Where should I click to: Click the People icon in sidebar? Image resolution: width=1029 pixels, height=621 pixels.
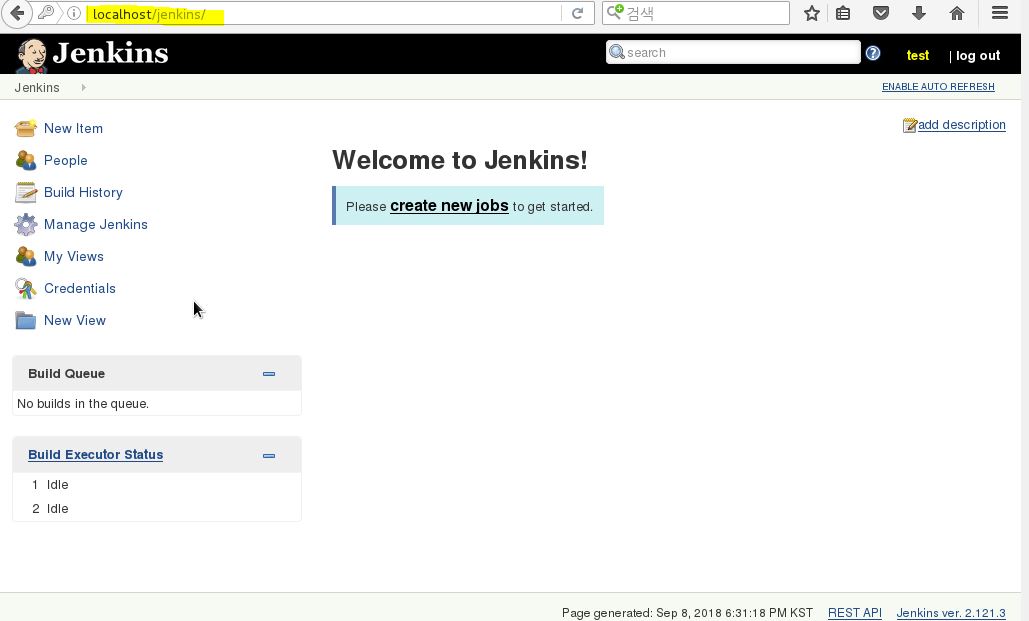coord(26,160)
